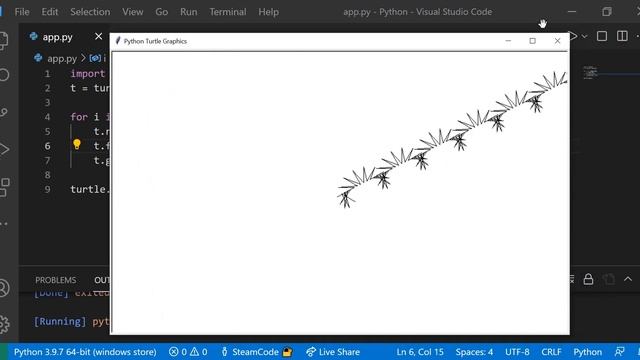
Task: Switch to the OUTPUT panel tab
Action: point(102,280)
